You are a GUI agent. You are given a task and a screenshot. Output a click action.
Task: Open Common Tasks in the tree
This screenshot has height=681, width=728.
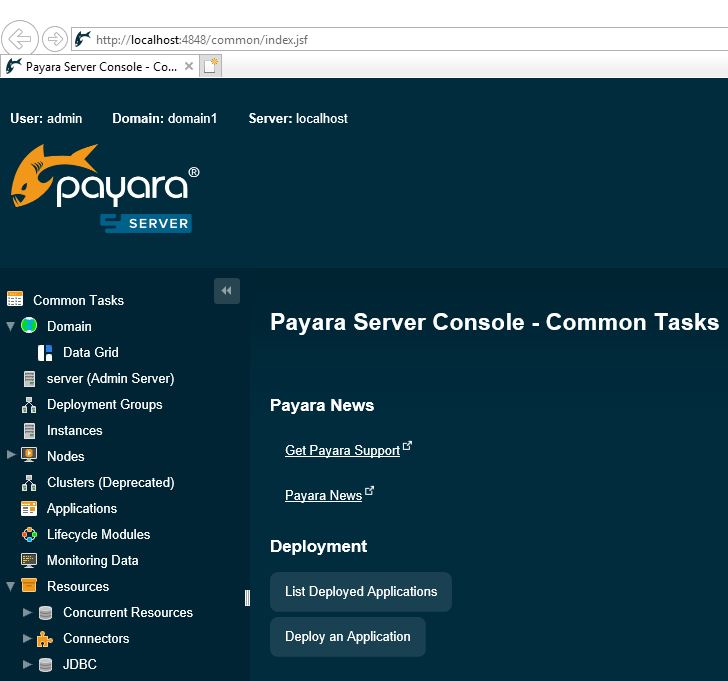pyautogui.click(x=78, y=300)
